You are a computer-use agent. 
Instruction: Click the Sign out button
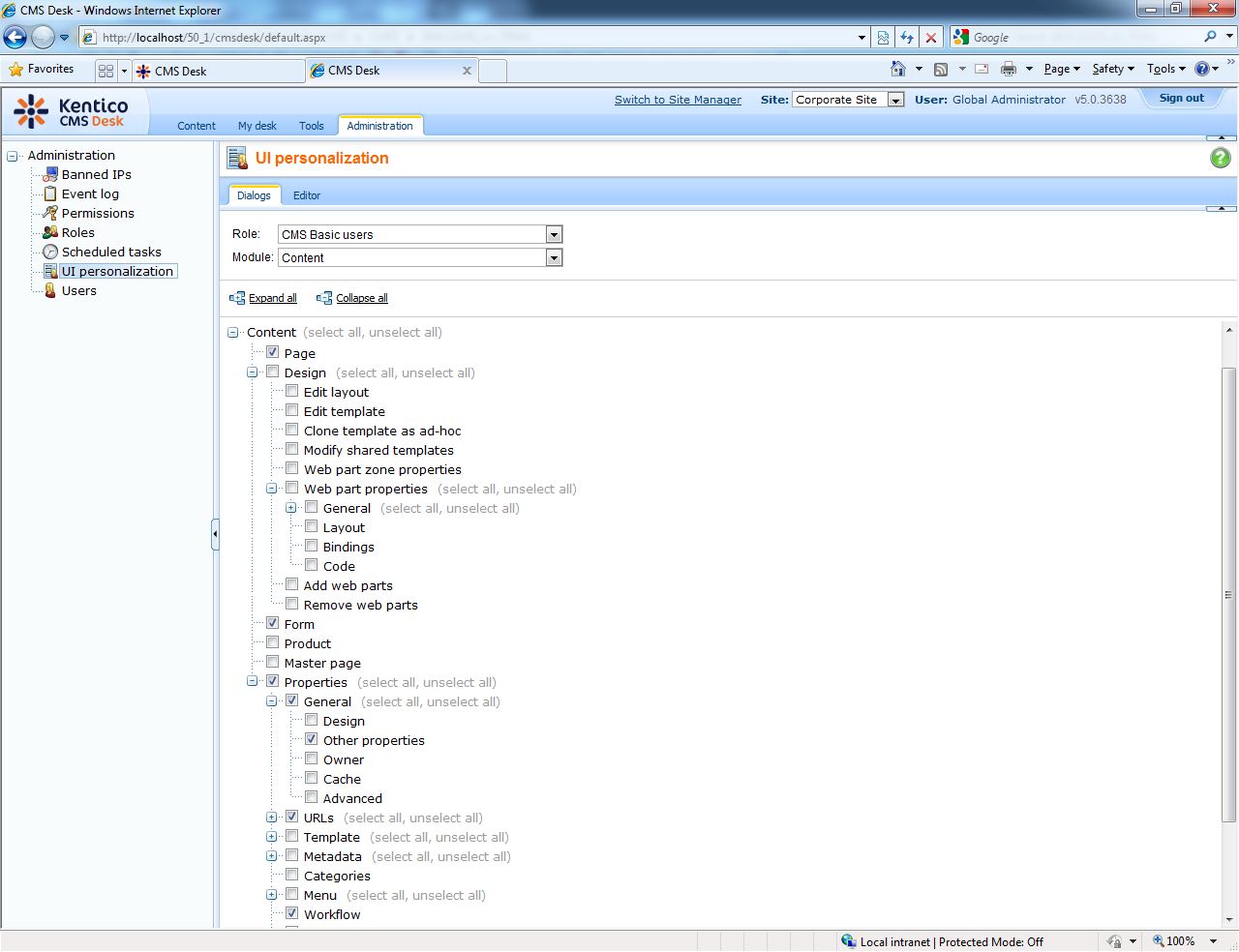click(1181, 98)
